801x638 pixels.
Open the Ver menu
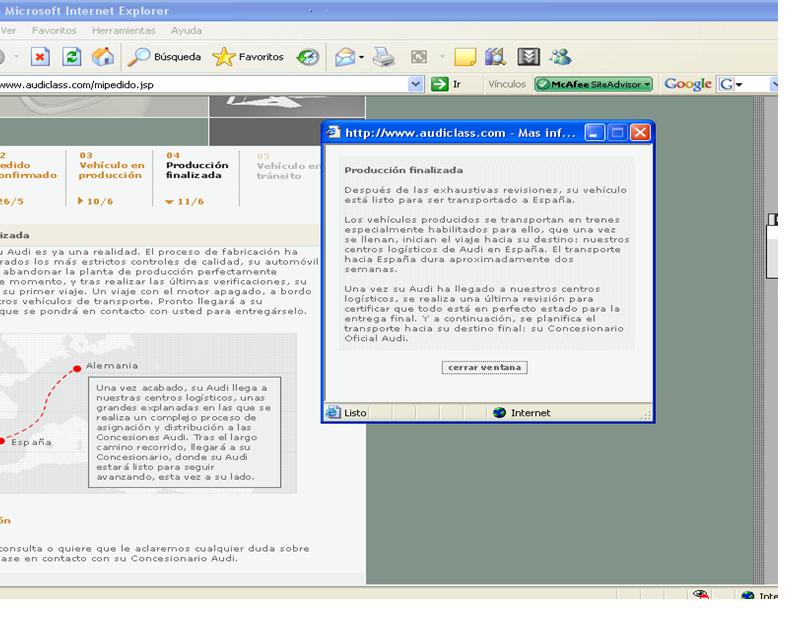click(x=8, y=31)
